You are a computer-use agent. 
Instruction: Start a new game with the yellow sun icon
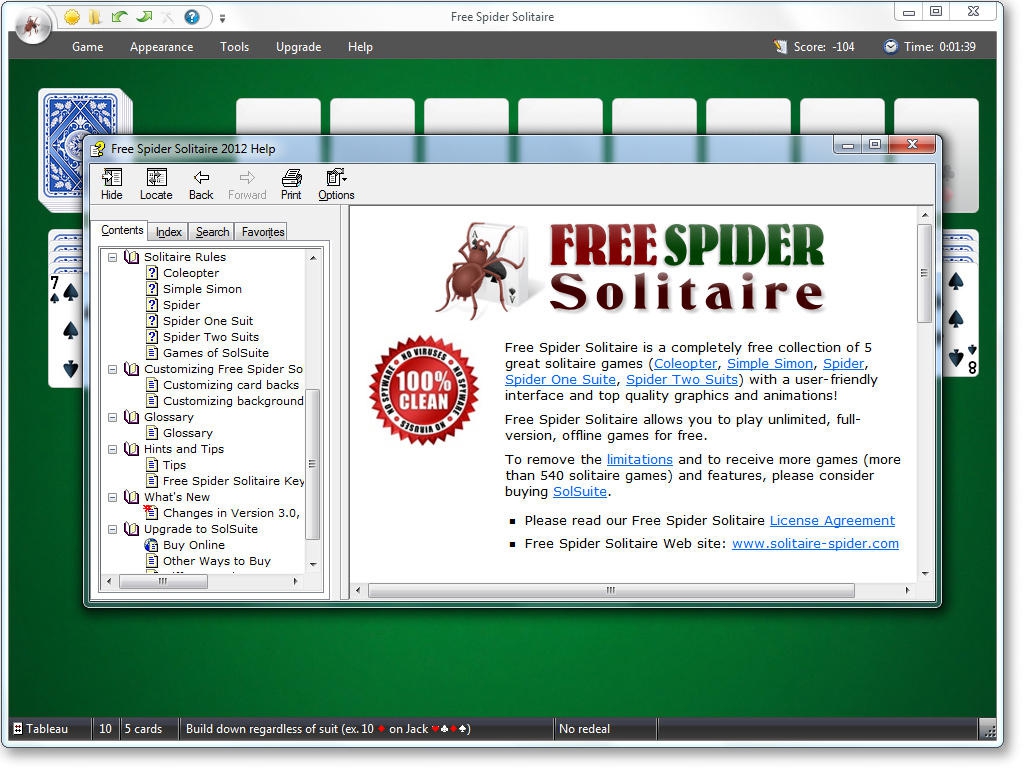[x=72, y=17]
